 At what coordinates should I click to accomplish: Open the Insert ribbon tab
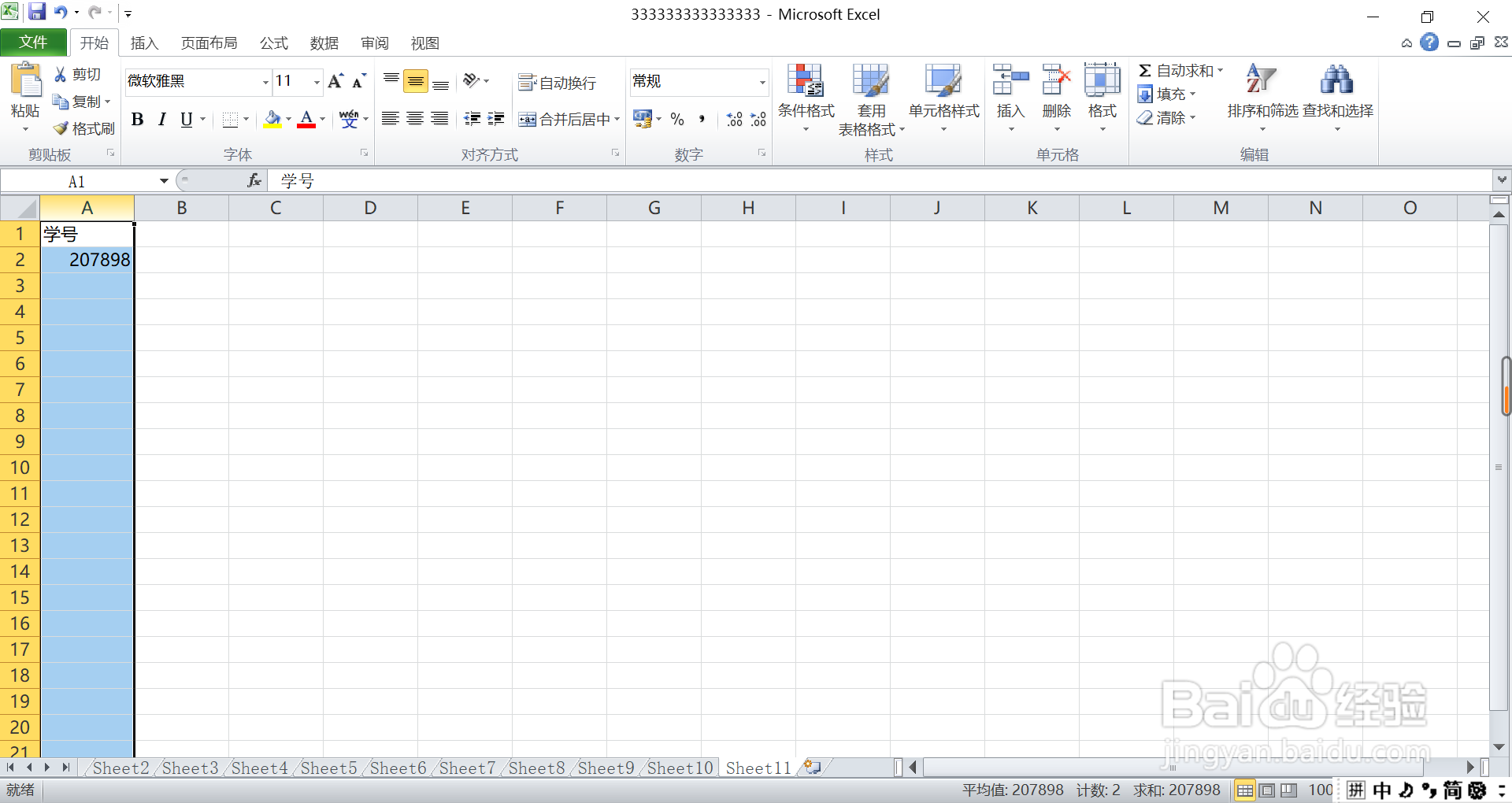(144, 43)
